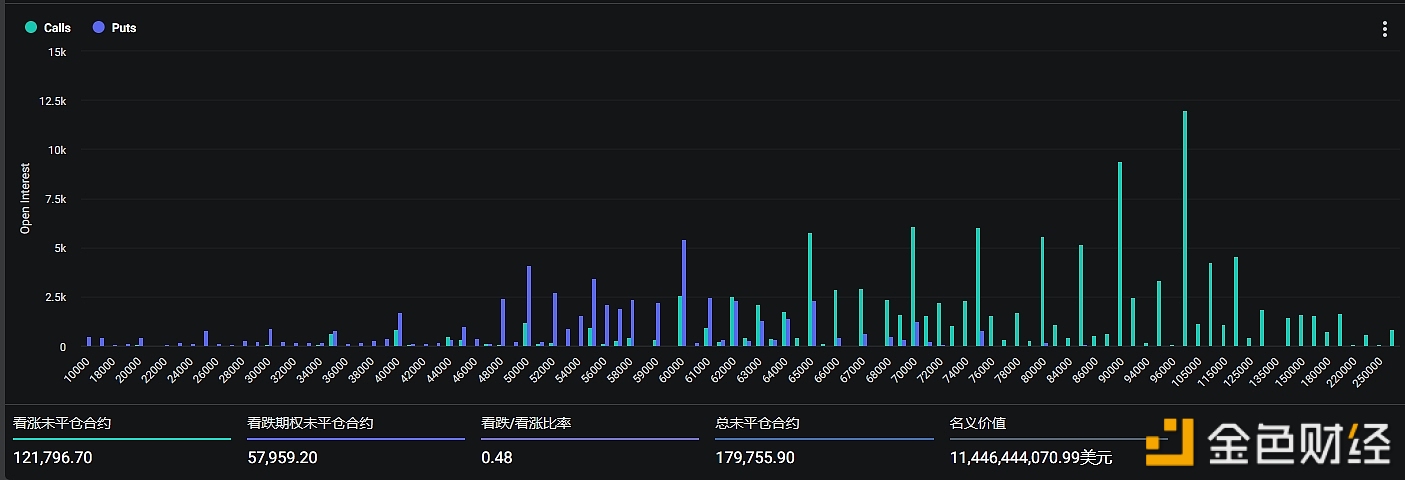Click the 40000 strike label on x-axis
1405x480 pixels.
point(385,369)
